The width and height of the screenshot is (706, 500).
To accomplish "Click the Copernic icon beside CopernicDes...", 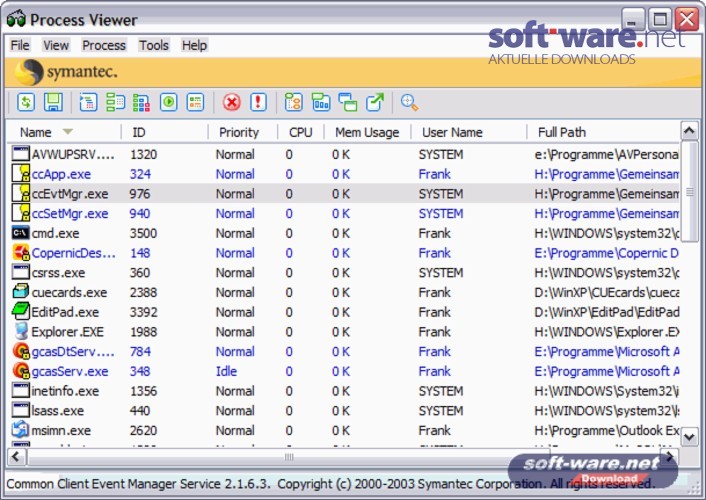I will click(x=20, y=253).
